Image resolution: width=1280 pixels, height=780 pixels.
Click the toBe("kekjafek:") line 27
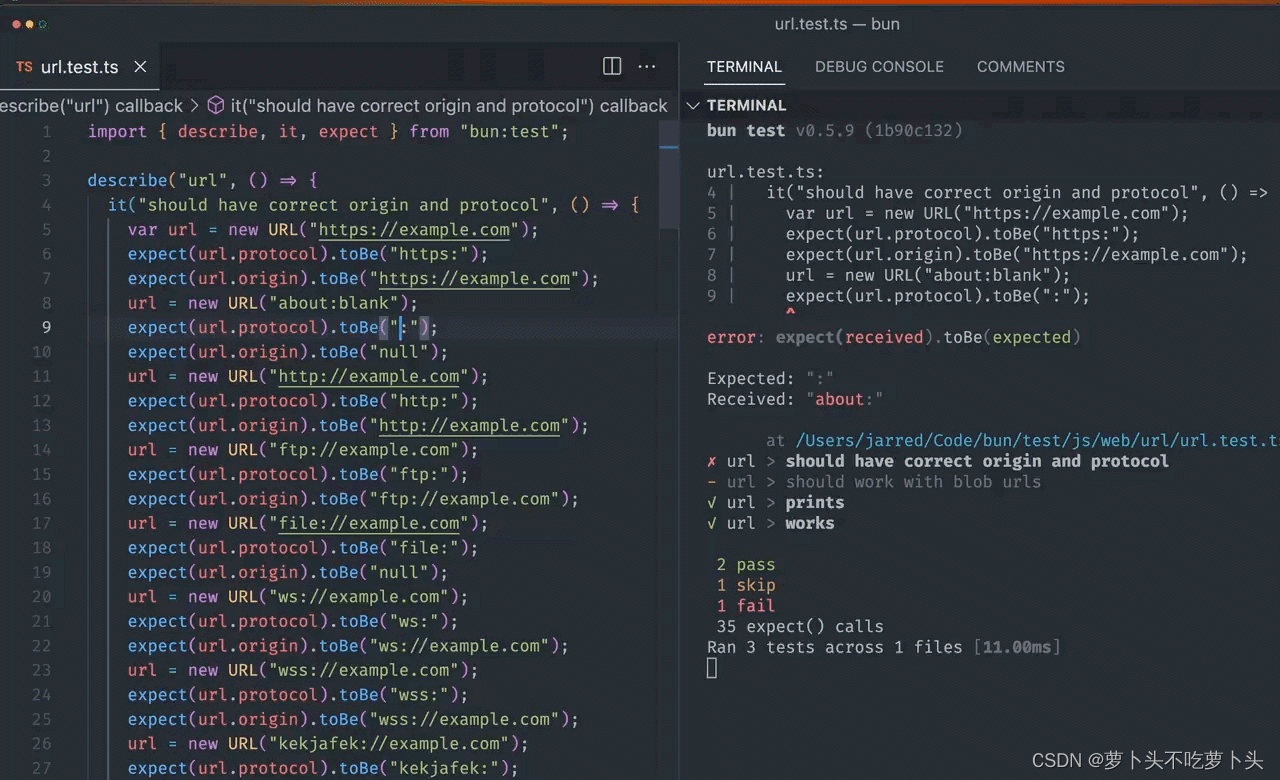tap(429, 768)
